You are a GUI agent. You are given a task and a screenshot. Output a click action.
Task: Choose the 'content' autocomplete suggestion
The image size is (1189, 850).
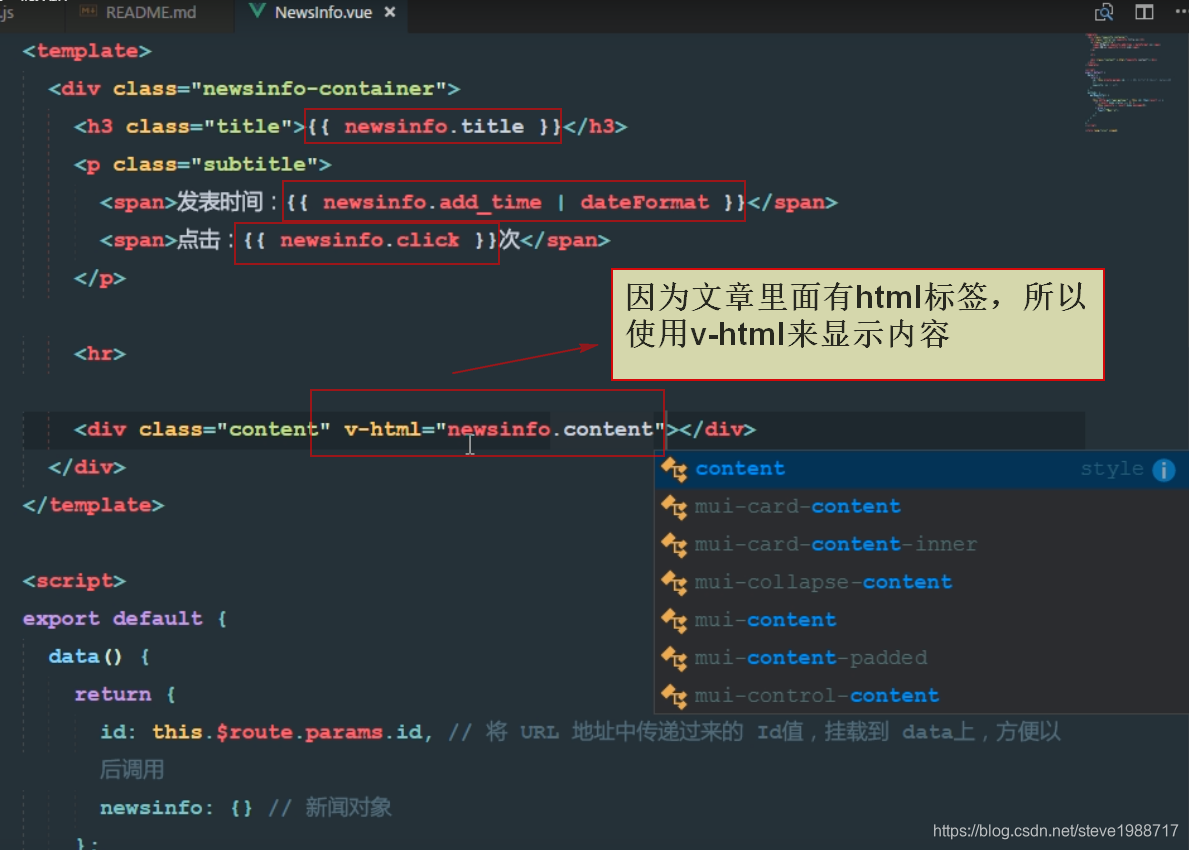pos(921,469)
